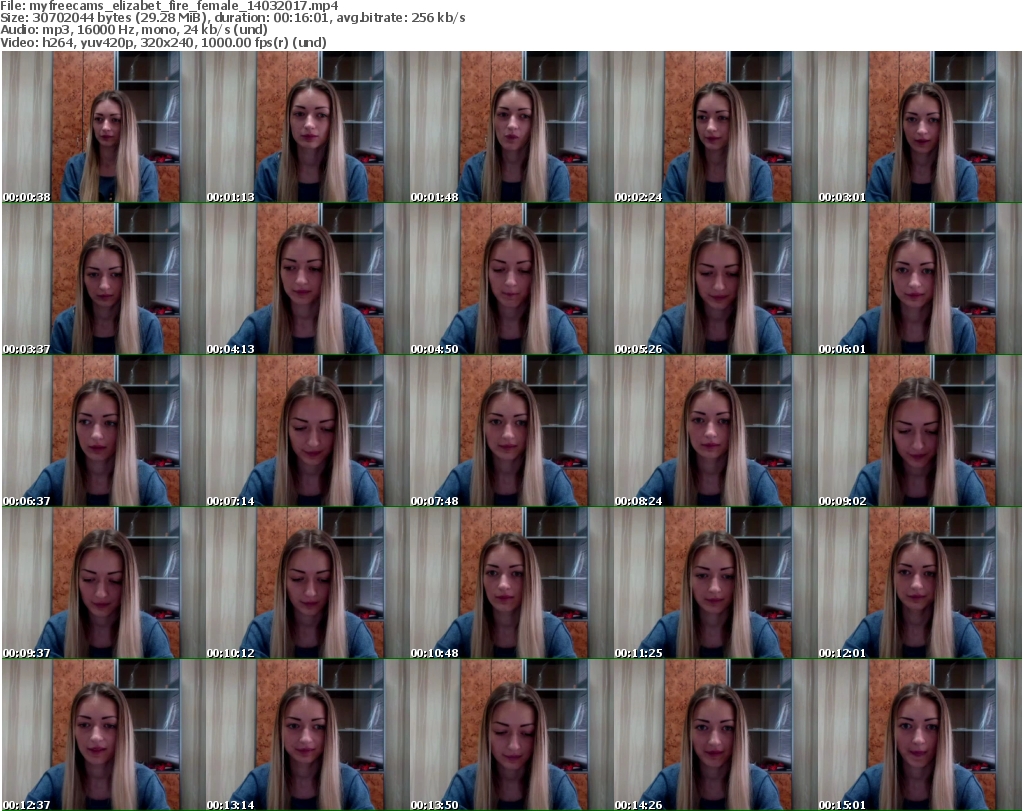This screenshot has width=1024, height=811.
Task: Click the Video h264 yuv420p info line
Action: coord(163,42)
